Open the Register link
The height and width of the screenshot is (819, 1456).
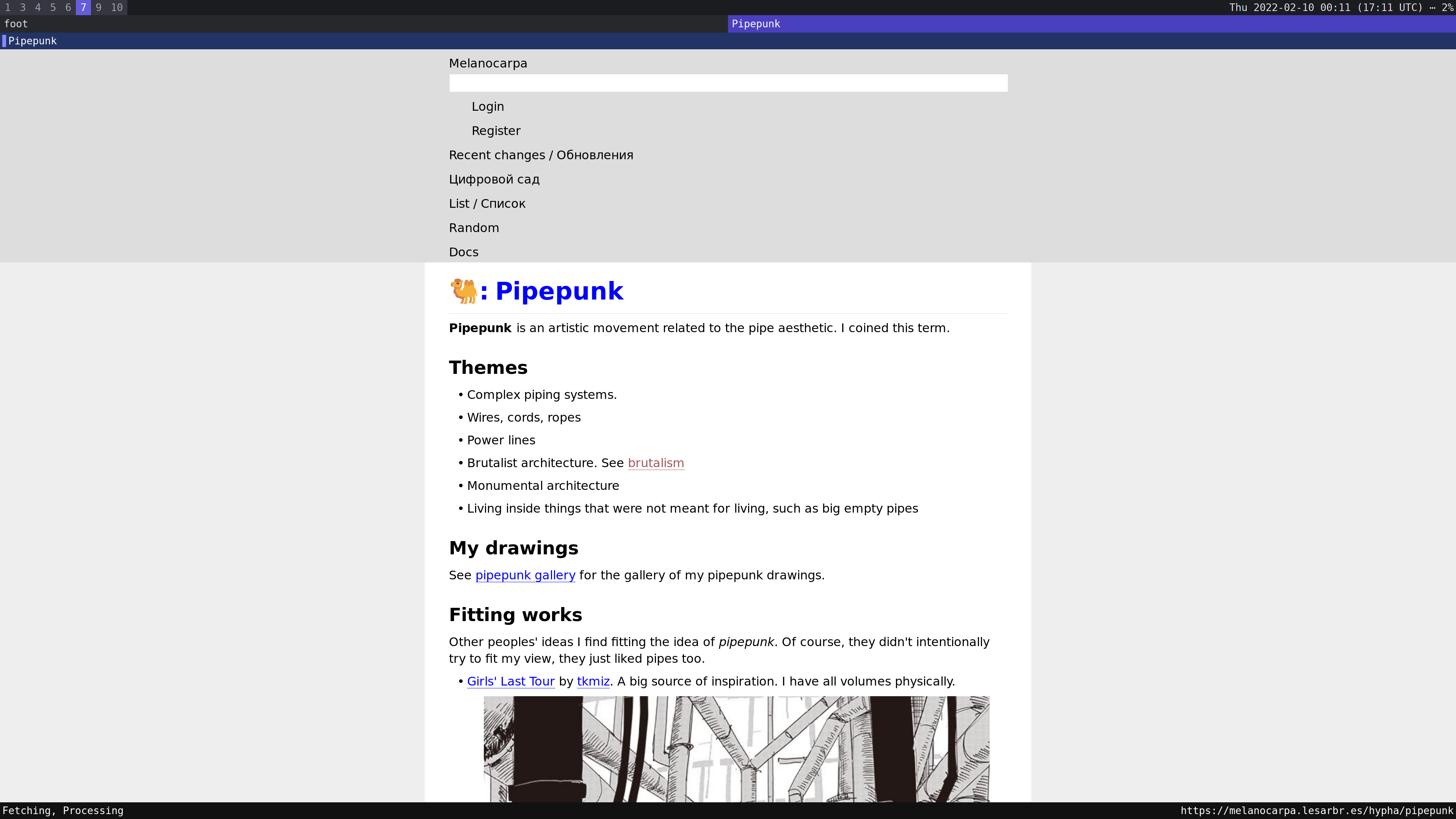496,131
